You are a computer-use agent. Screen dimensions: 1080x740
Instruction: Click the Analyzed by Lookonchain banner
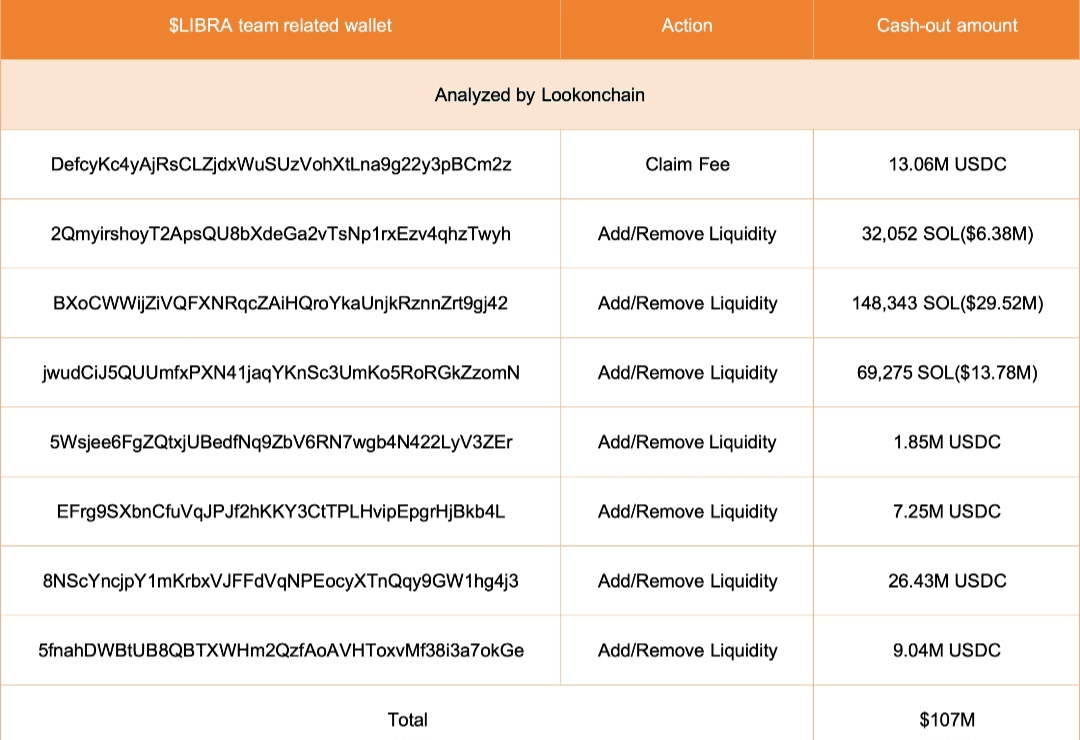click(x=539, y=95)
